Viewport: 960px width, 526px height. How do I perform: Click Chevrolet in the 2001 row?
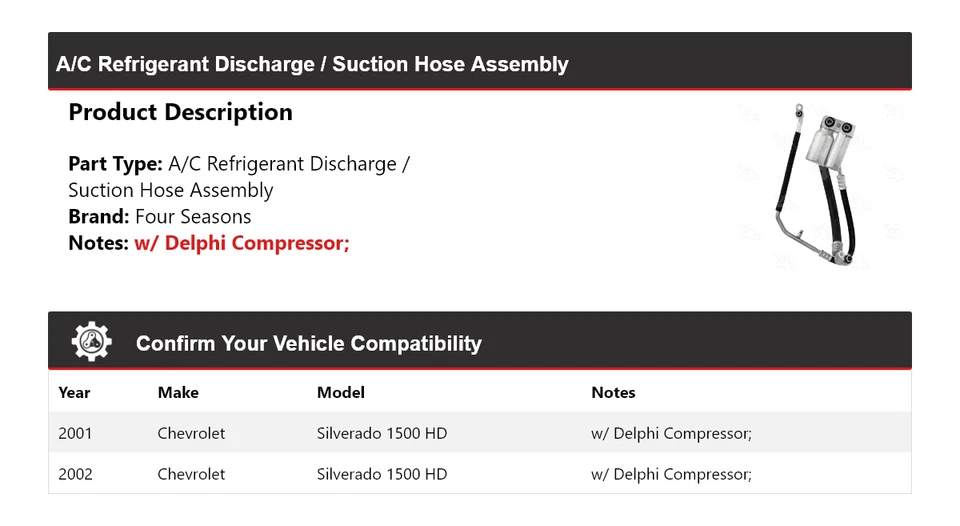[x=191, y=434]
